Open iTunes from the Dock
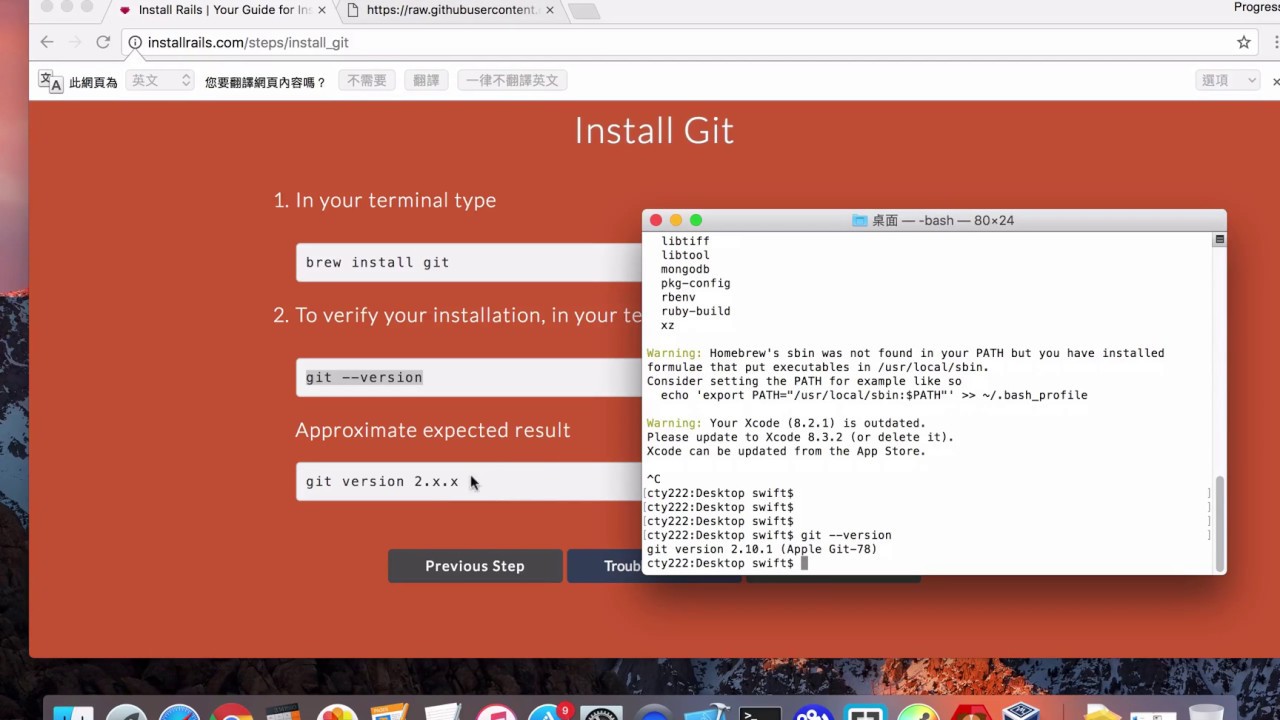Image resolution: width=1280 pixels, height=720 pixels. click(496, 714)
